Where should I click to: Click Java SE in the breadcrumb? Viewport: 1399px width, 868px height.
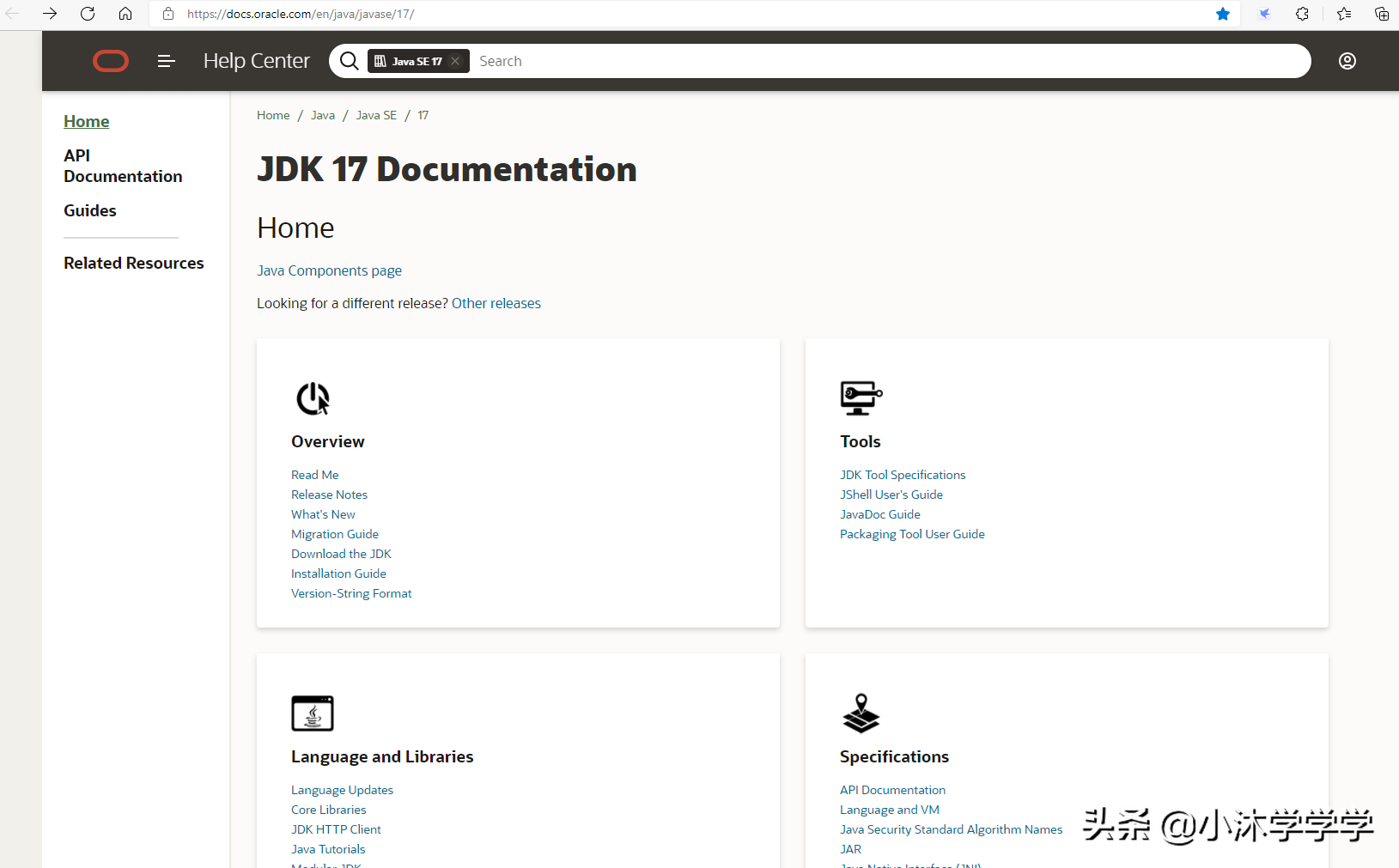[376, 115]
